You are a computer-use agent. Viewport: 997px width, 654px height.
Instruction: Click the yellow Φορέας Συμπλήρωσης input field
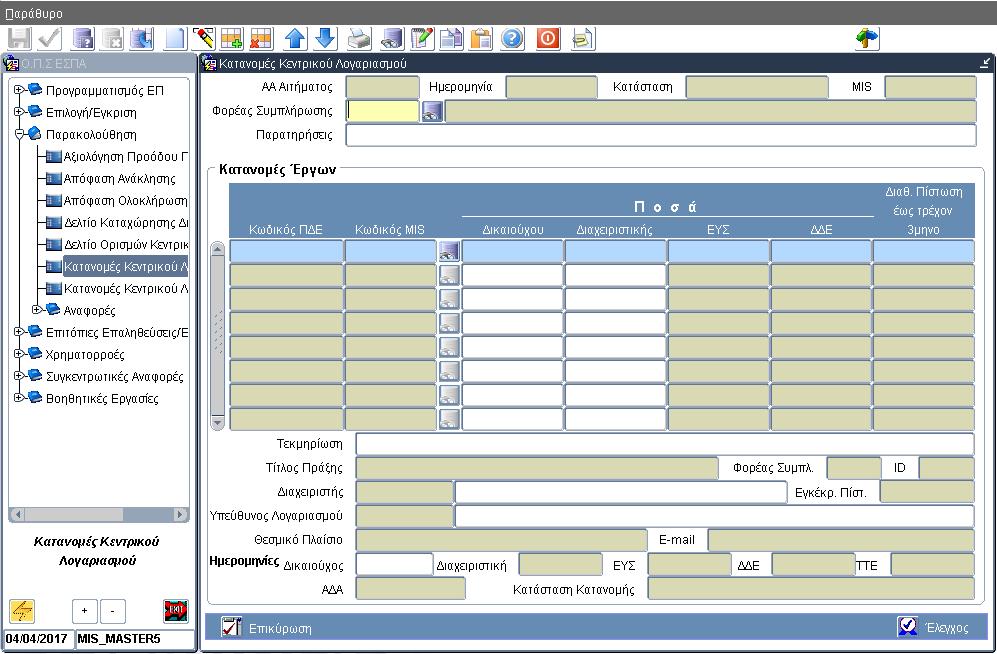(383, 111)
